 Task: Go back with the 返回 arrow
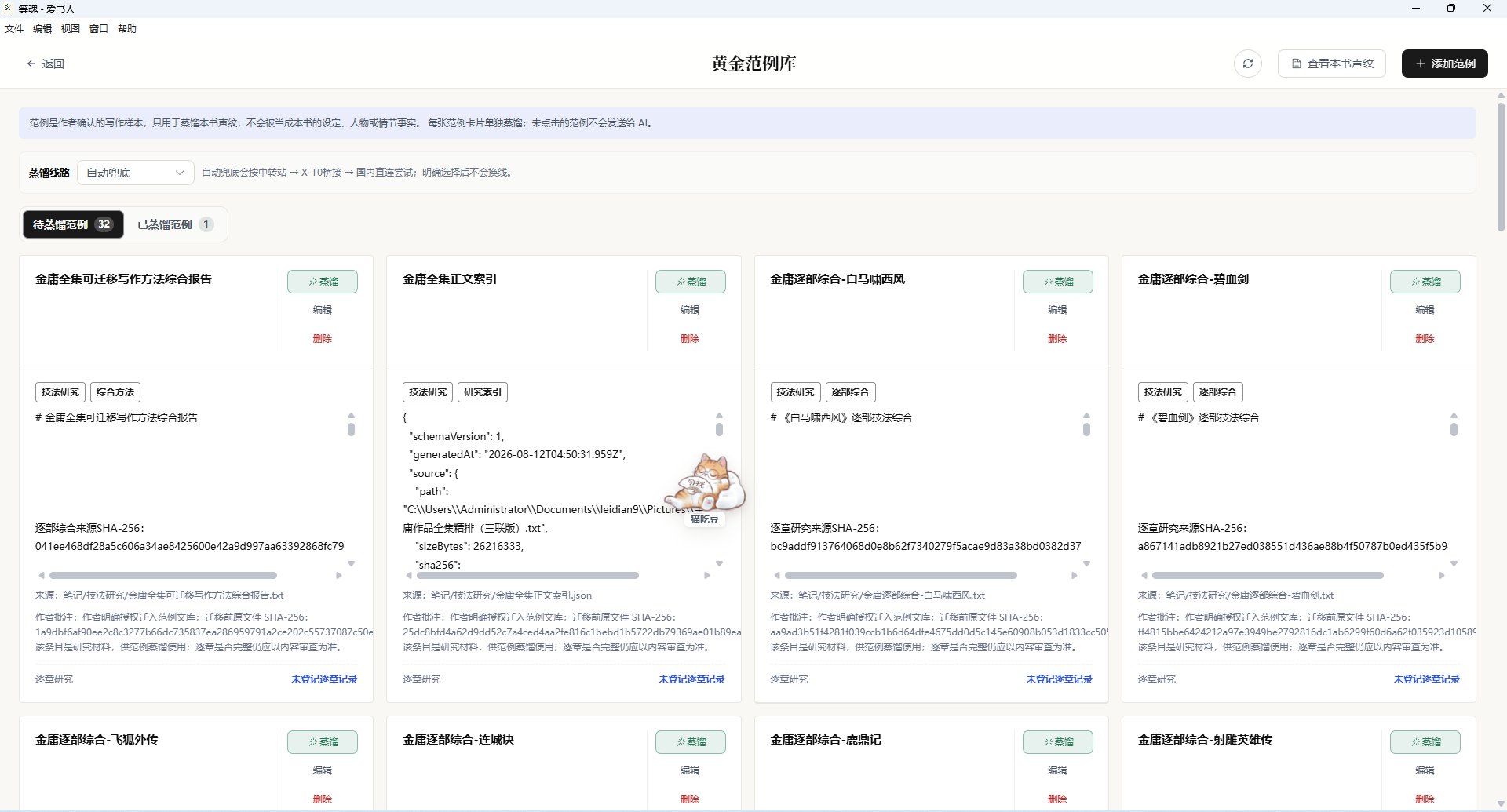pyautogui.click(x=46, y=64)
